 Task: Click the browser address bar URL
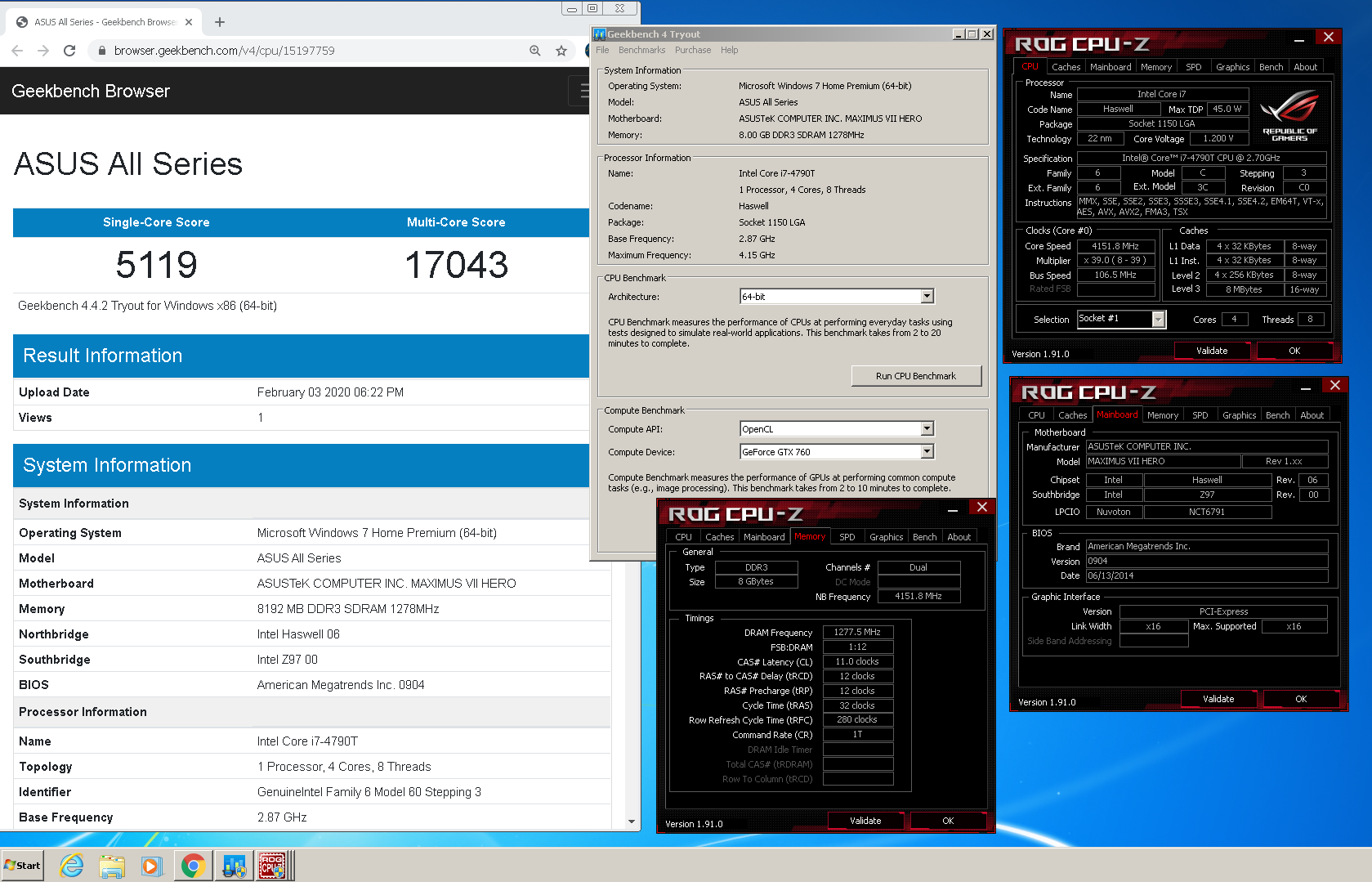(x=225, y=51)
